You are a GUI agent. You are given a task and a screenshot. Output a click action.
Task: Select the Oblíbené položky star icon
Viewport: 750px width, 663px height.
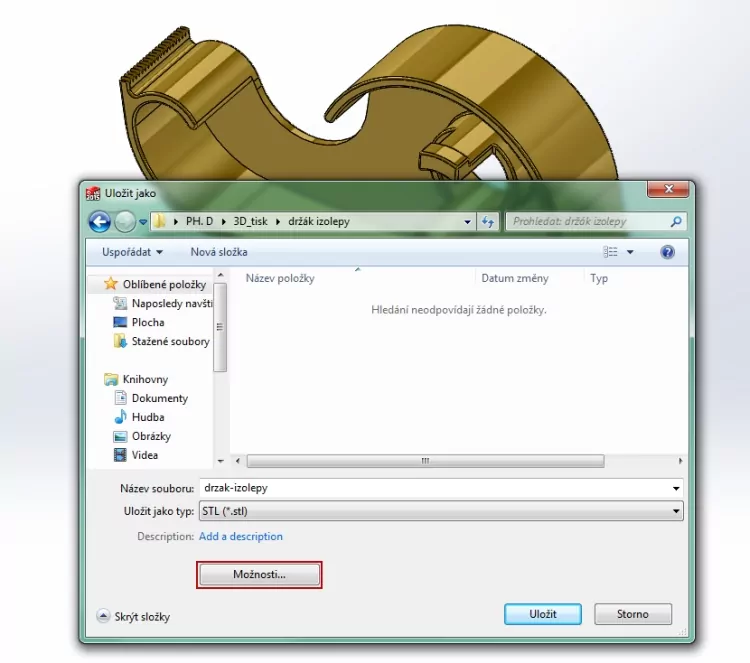[x=110, y=284]
